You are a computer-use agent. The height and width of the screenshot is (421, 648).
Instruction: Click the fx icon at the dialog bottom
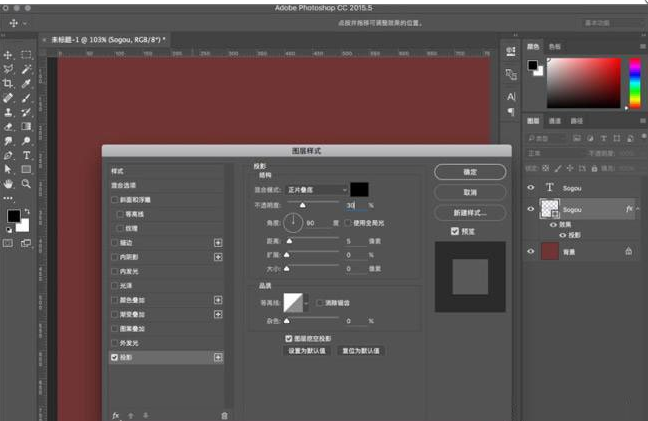pyautogui.click(x=116, y=414)
